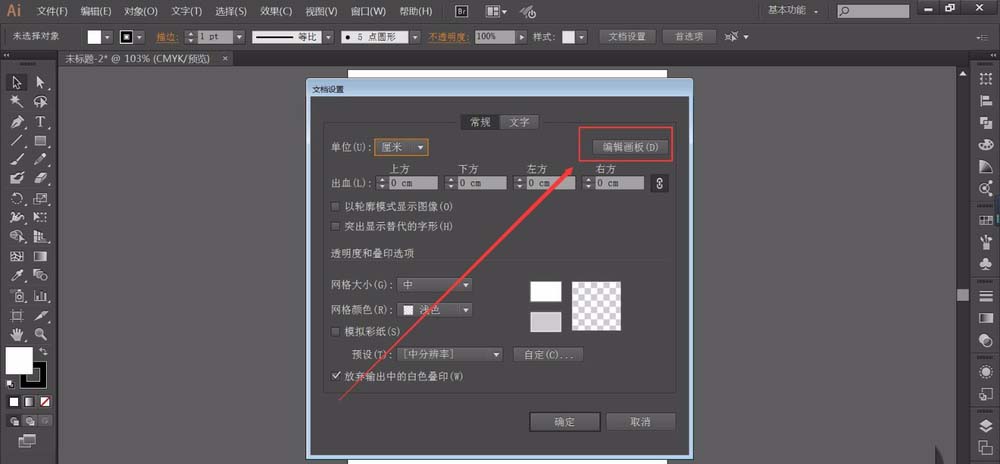Select the Pen tool
This screenshot has height=464, width=1000.
pyautogui.click(x=17, y=122)
